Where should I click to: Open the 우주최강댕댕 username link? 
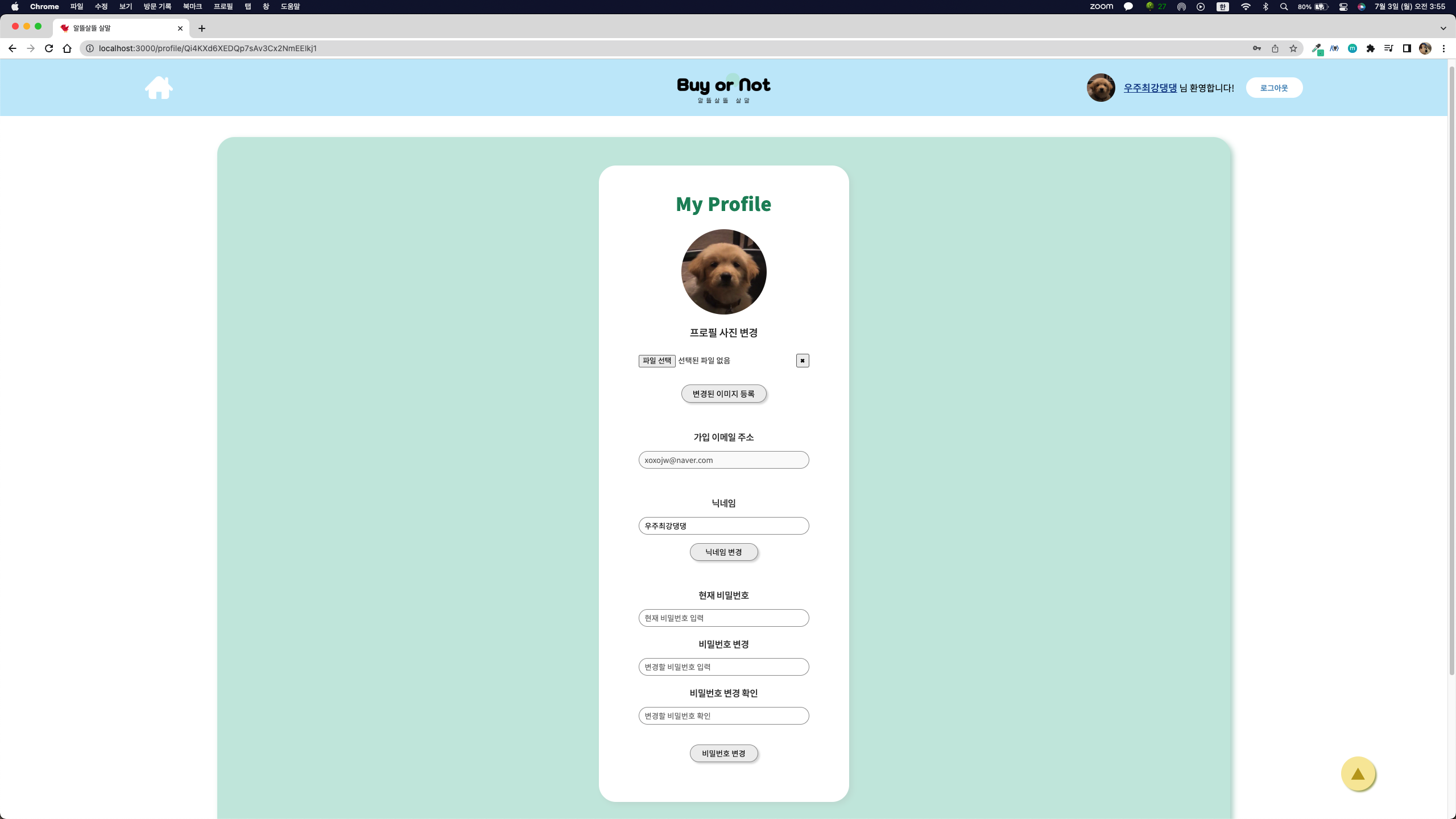tap(1150, 87)
